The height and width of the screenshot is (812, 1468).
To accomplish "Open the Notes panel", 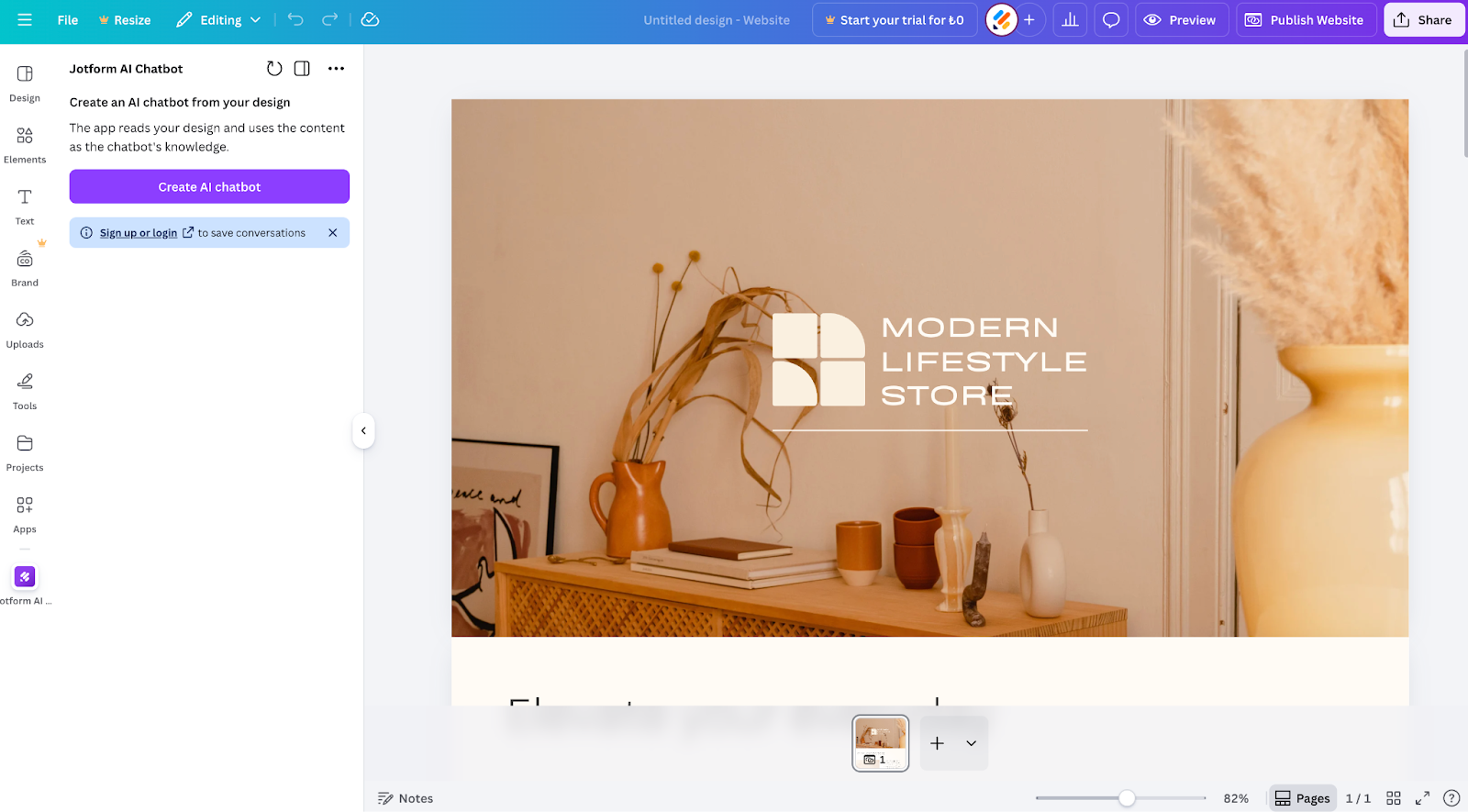I will pos(406,798).
